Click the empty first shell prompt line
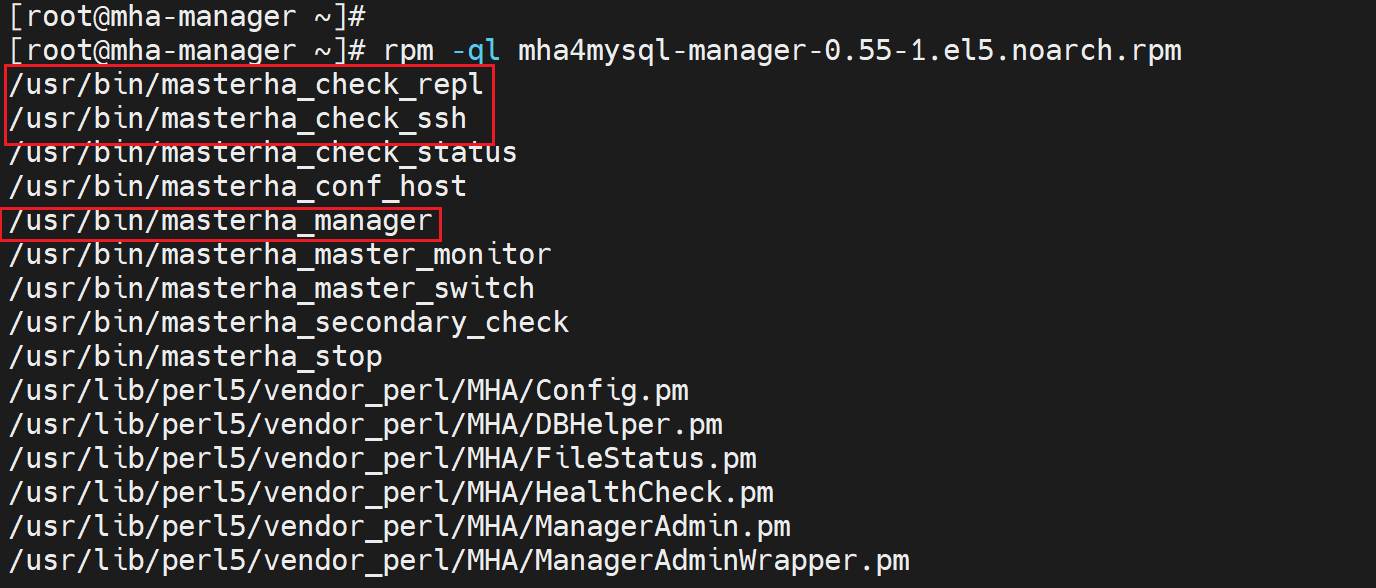The width and height of the screenshot is (1376, 588). click(x=187, y=16)
